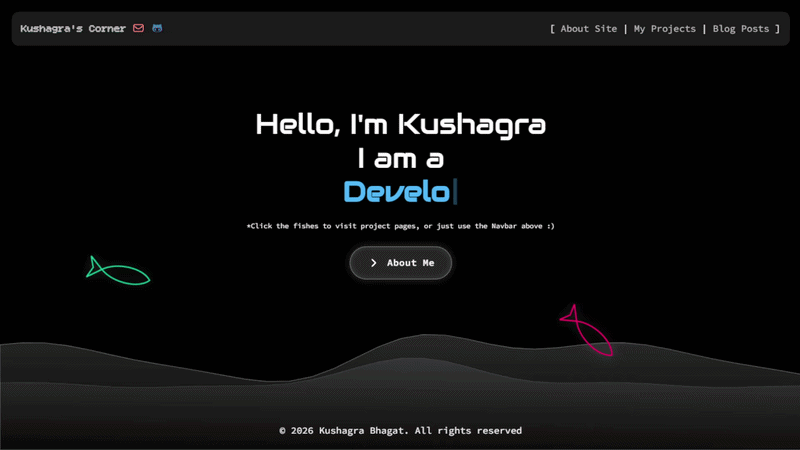Viewport: 800px width, 450px height.
Task: Click the copyright footer text
Action: tap(401, 431)
